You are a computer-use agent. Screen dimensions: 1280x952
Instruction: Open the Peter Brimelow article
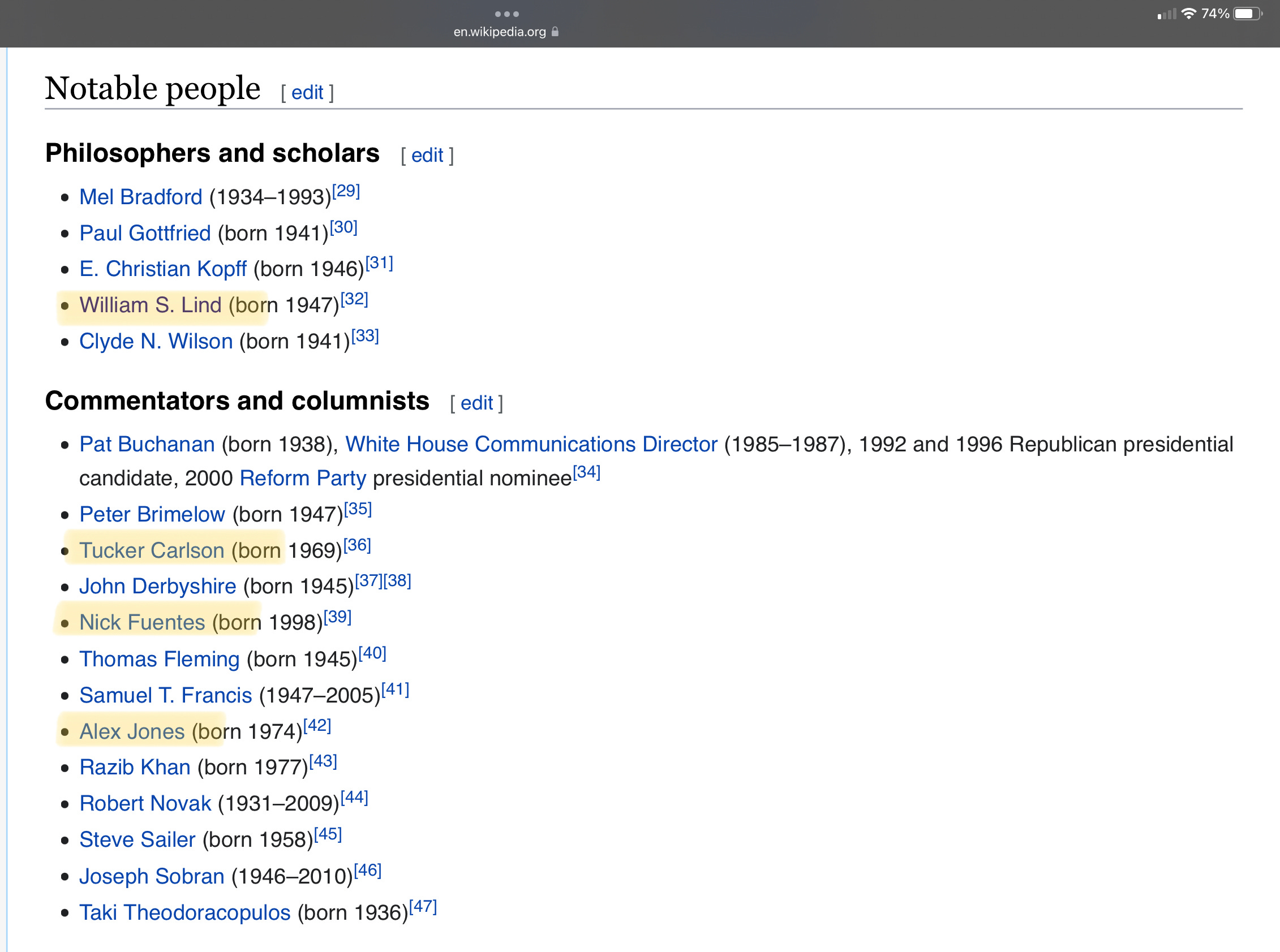(x=152, y=514)
